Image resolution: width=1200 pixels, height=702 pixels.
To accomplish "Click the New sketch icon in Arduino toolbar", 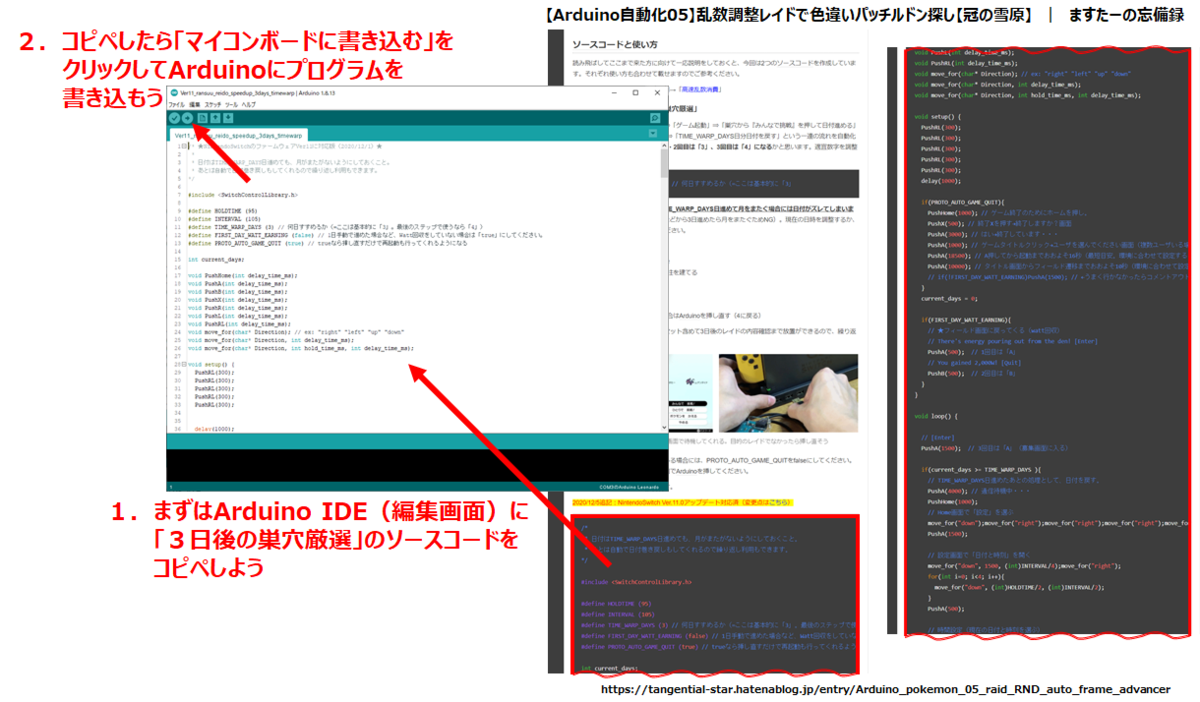I will click(202, 117).
